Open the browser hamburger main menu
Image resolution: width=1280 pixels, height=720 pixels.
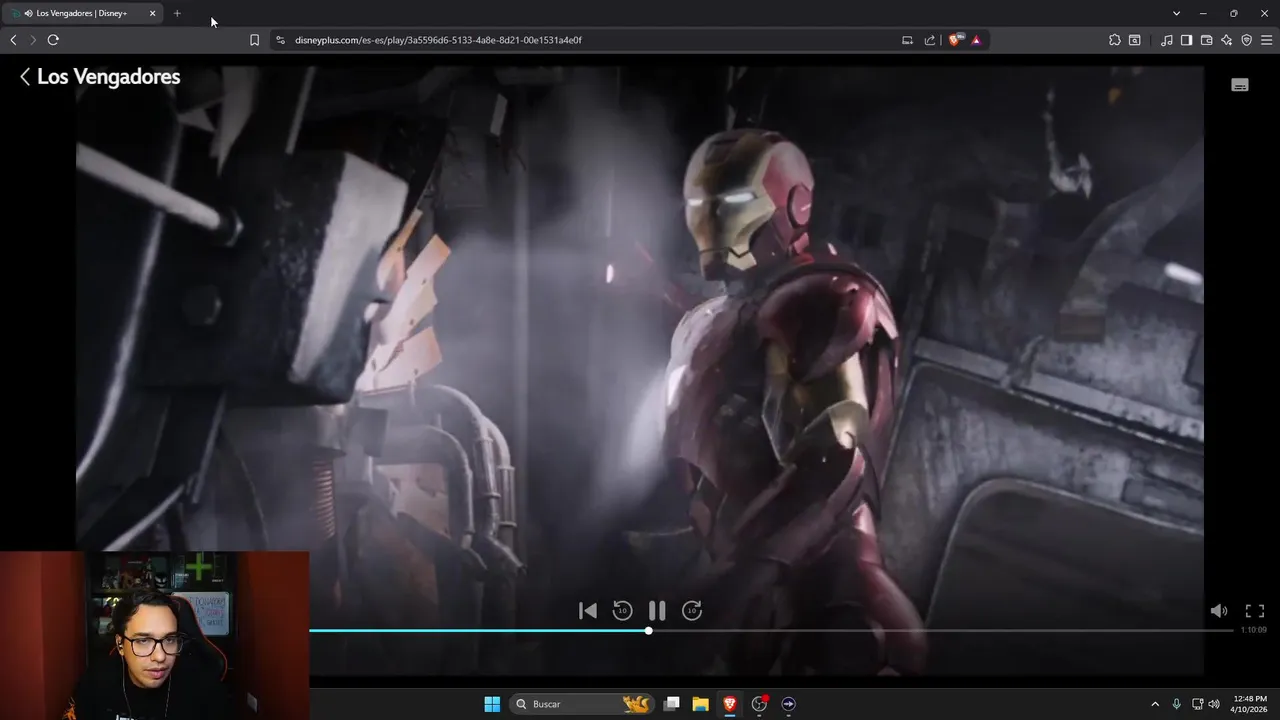coord(1266,40)
